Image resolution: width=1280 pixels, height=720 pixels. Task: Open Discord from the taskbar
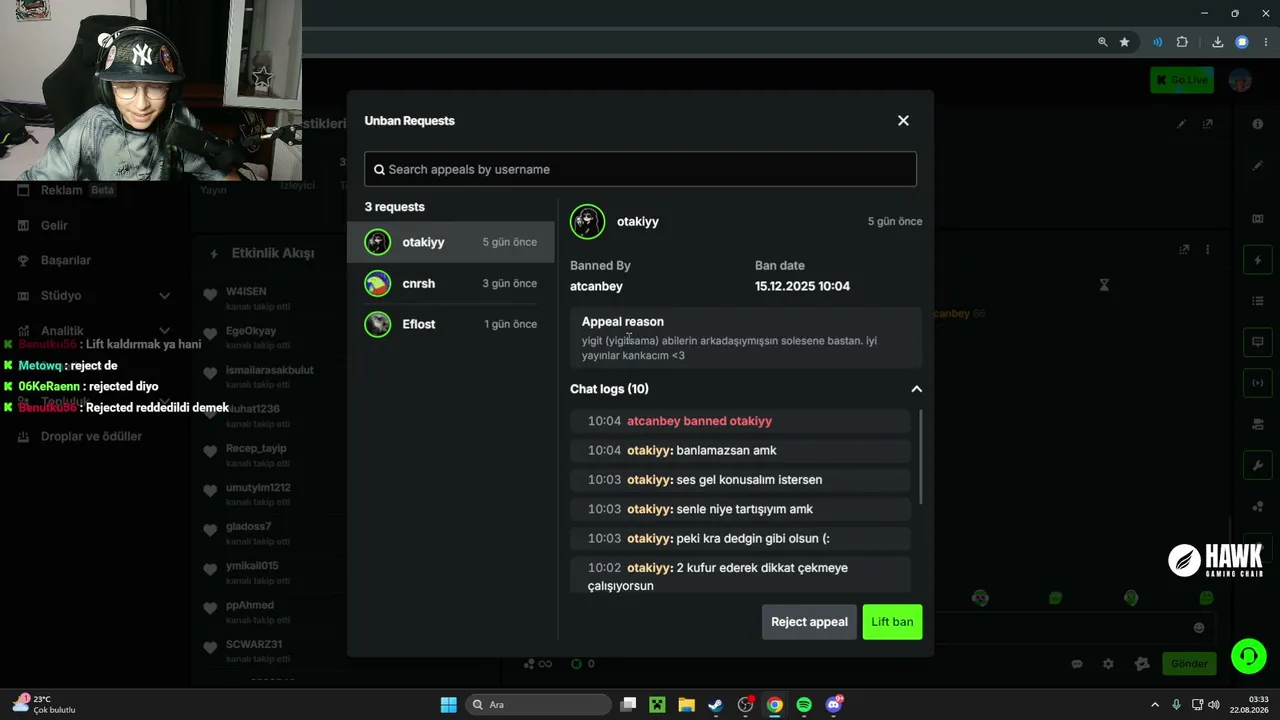(x=834, y=705)
